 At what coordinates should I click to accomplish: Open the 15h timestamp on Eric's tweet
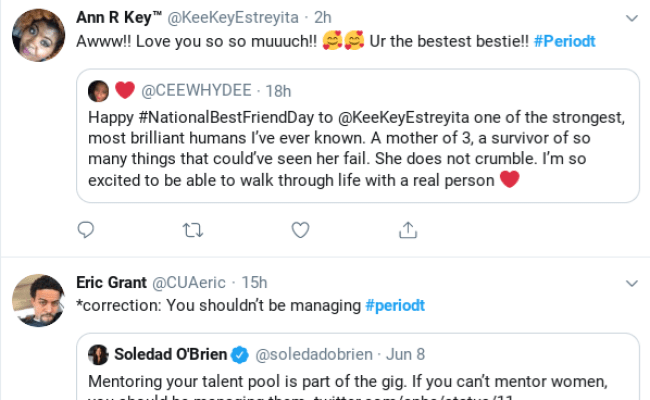tap(254, 283)
